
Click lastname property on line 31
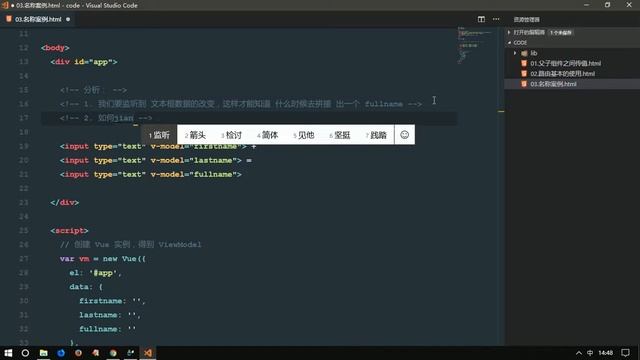[x=109, y=315]
